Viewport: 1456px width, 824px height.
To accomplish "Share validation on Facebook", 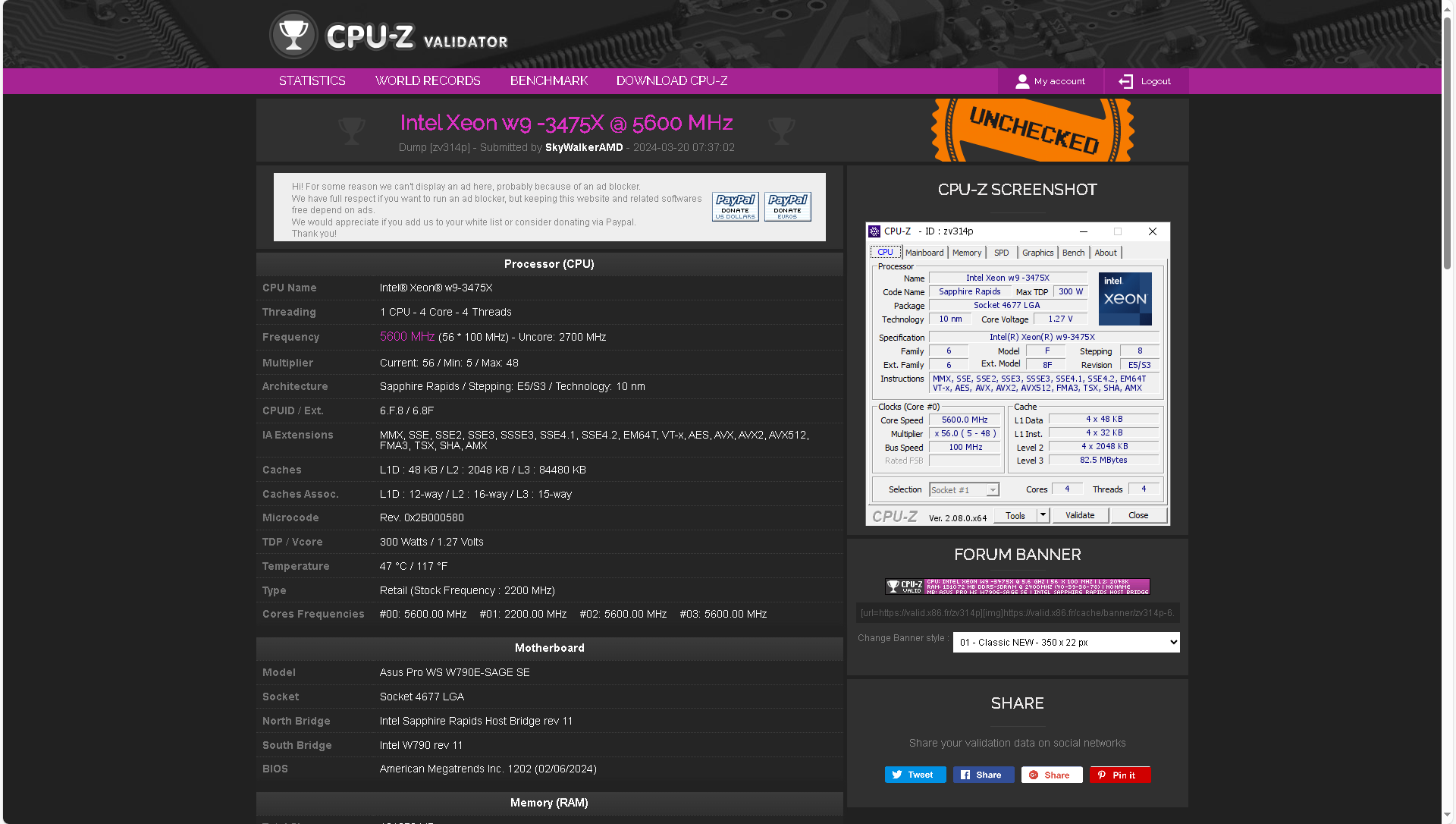I will (x=984, y=775).
